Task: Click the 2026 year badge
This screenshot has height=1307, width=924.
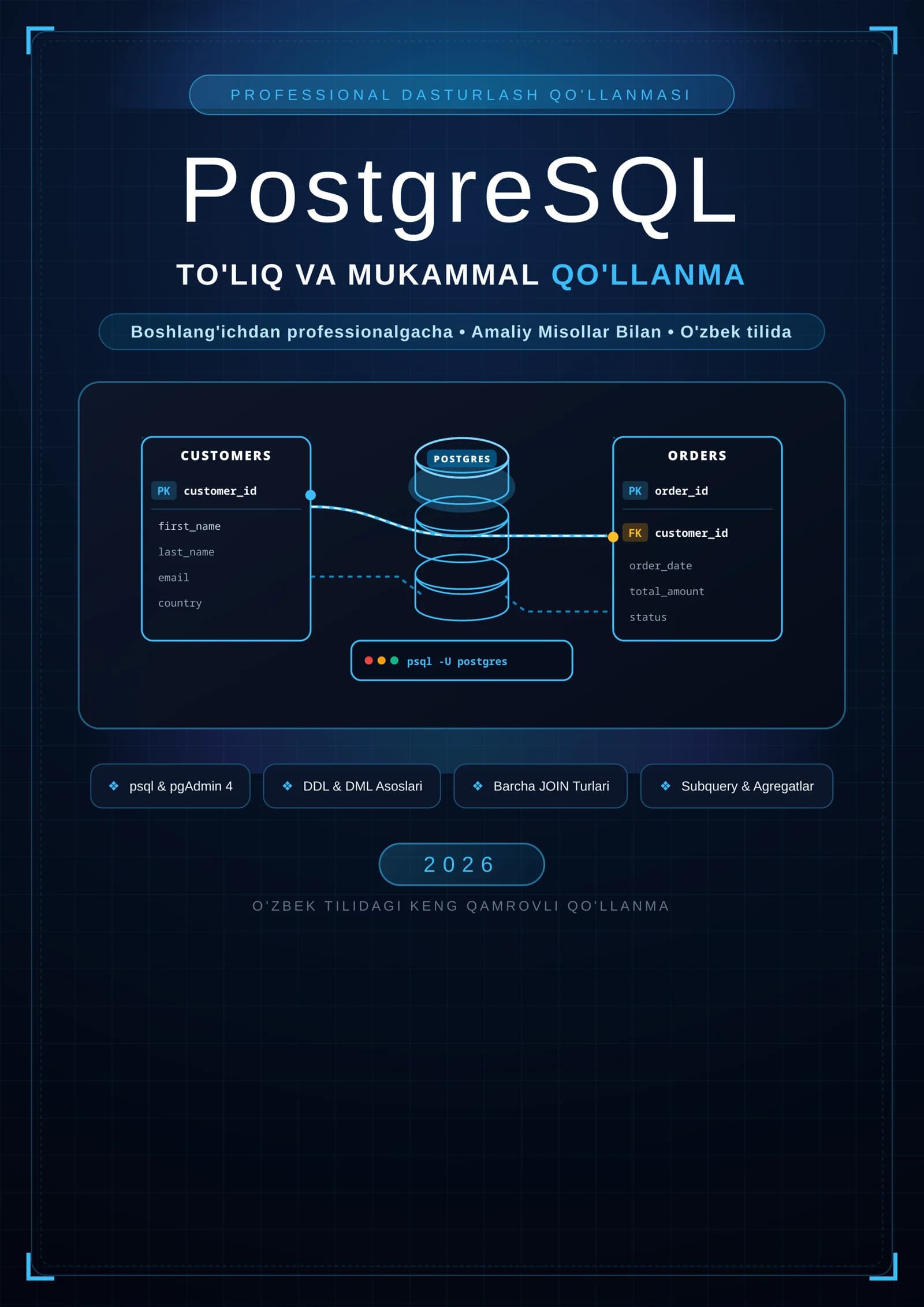Action: coord(461,864)
